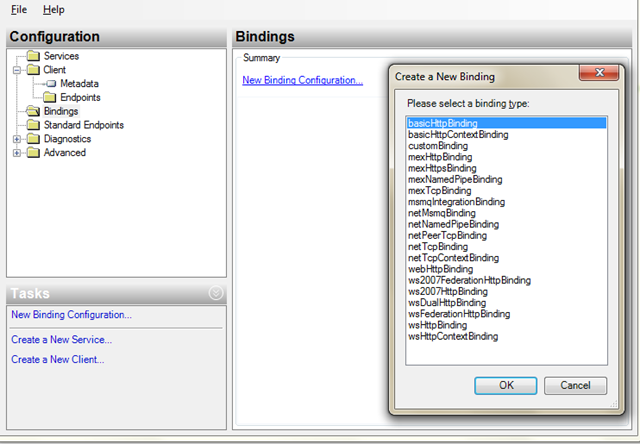This screenshot has width=640, height=444.
Task: Select Services in the configuration tree
Action: tap(61, 56)
